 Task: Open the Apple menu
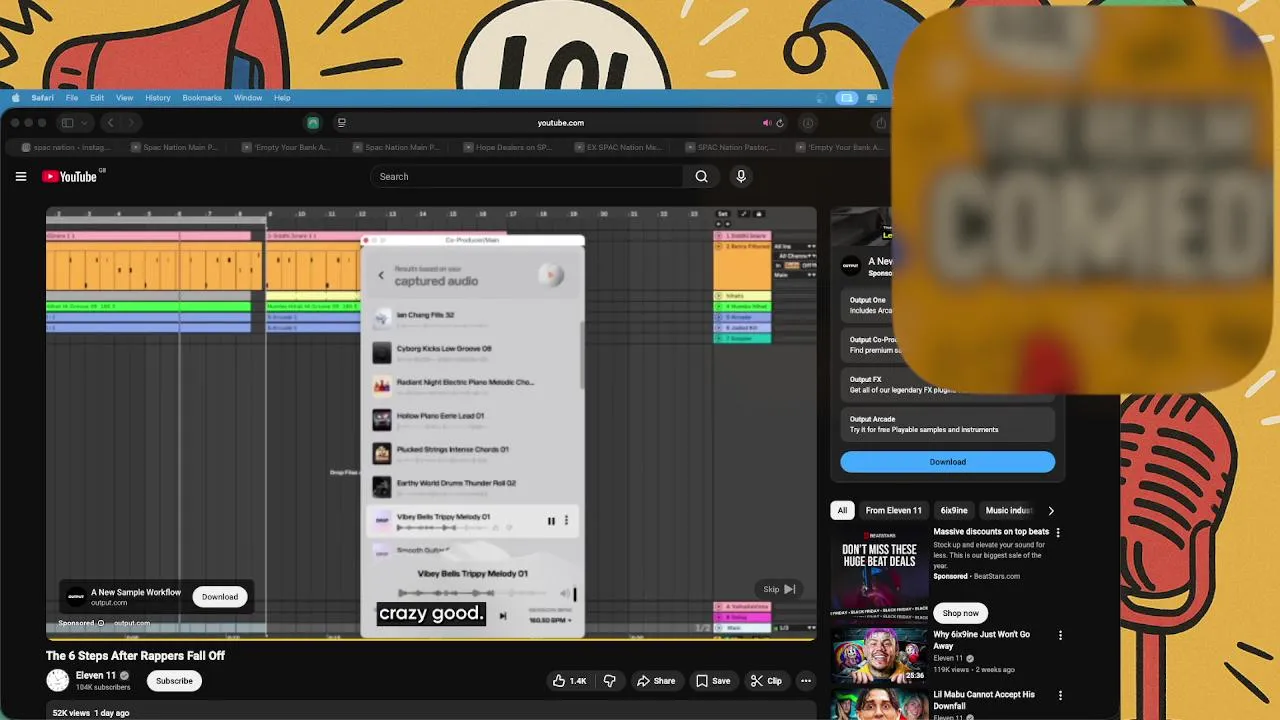[15, 98]
